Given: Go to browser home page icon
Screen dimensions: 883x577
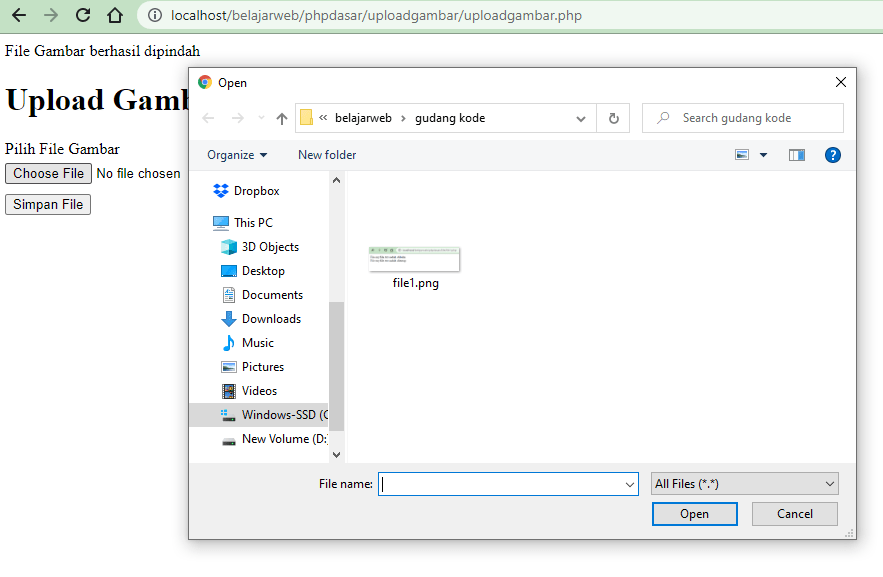Looking at the screenshot, I should (115, 15).
